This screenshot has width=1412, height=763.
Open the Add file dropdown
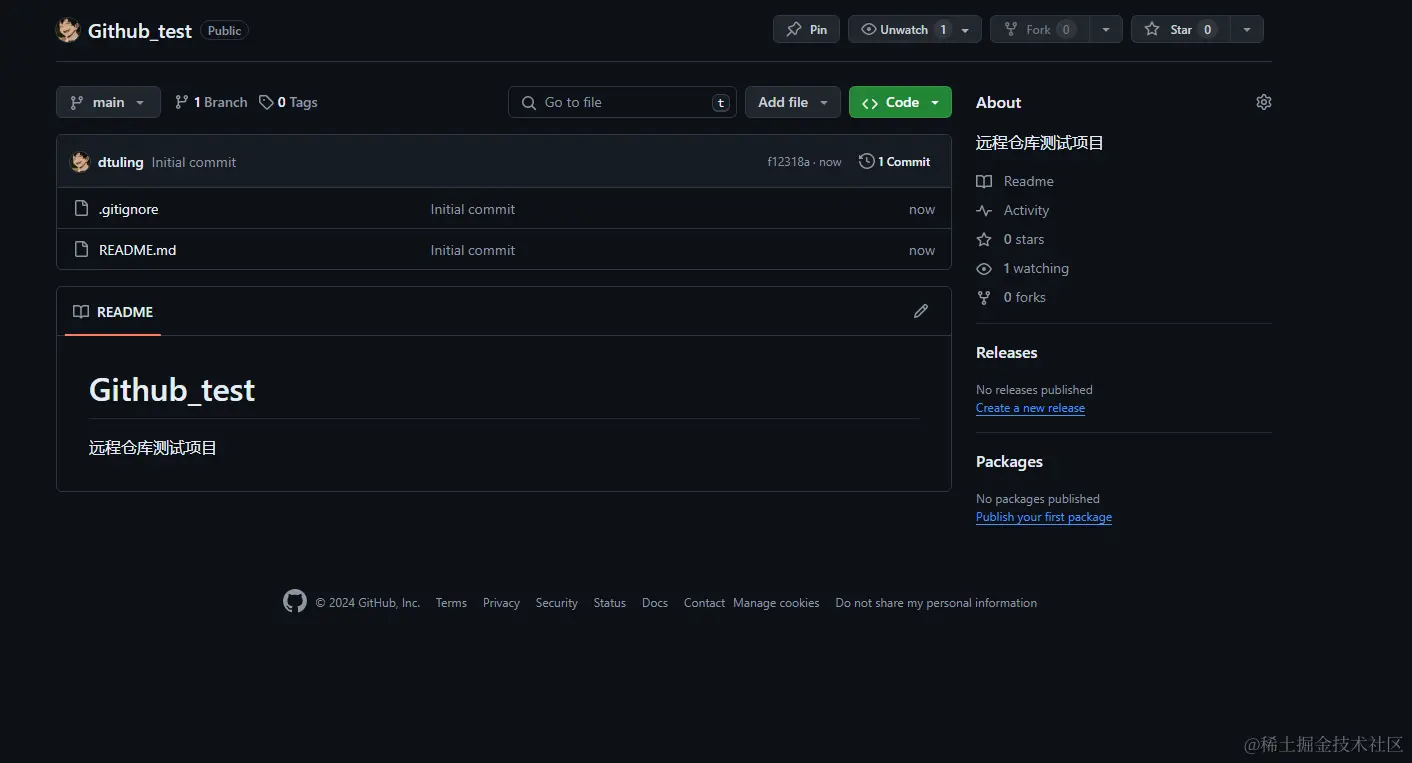(793, 102)
